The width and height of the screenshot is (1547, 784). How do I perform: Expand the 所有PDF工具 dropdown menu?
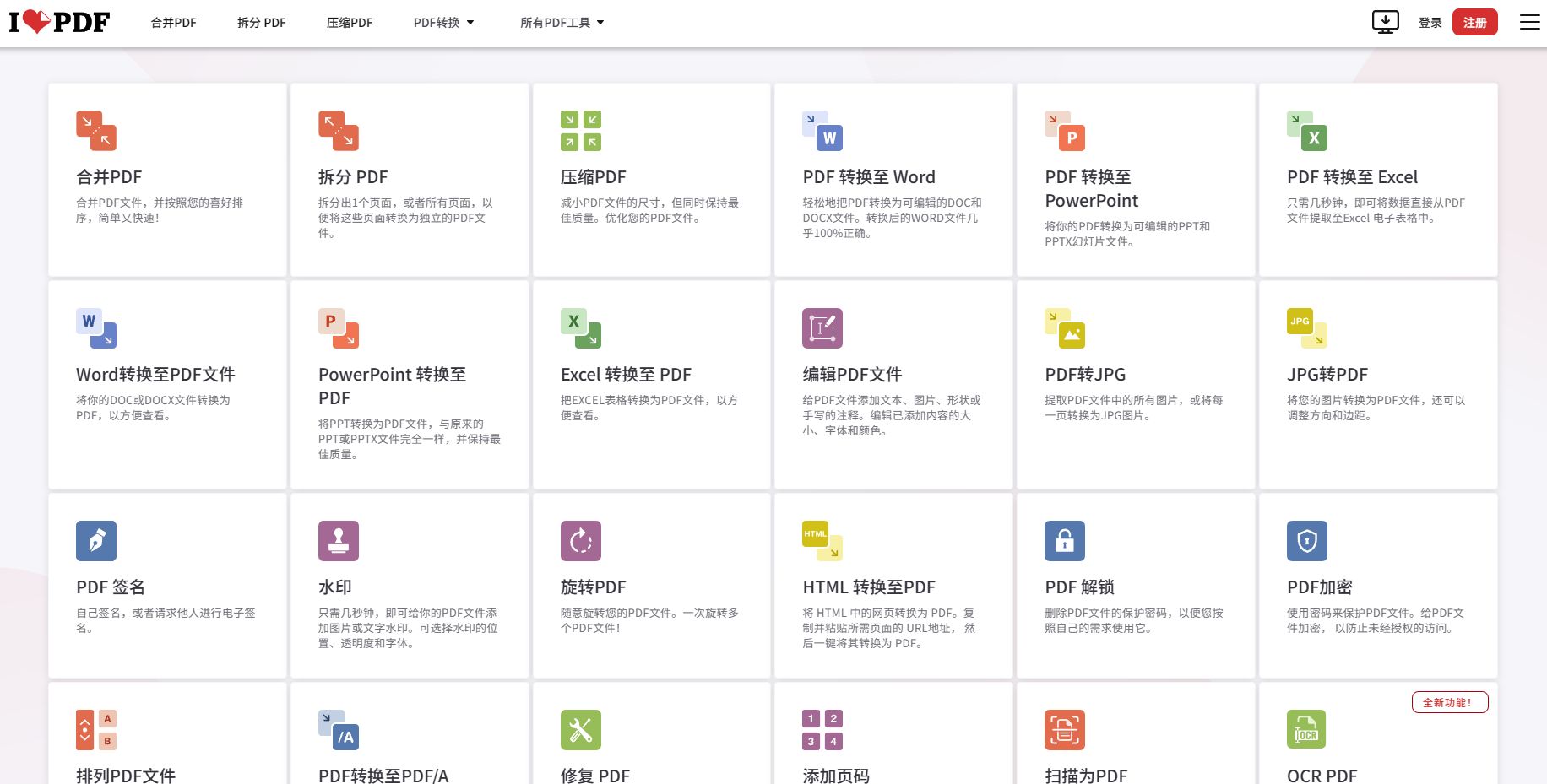point(562,23)
